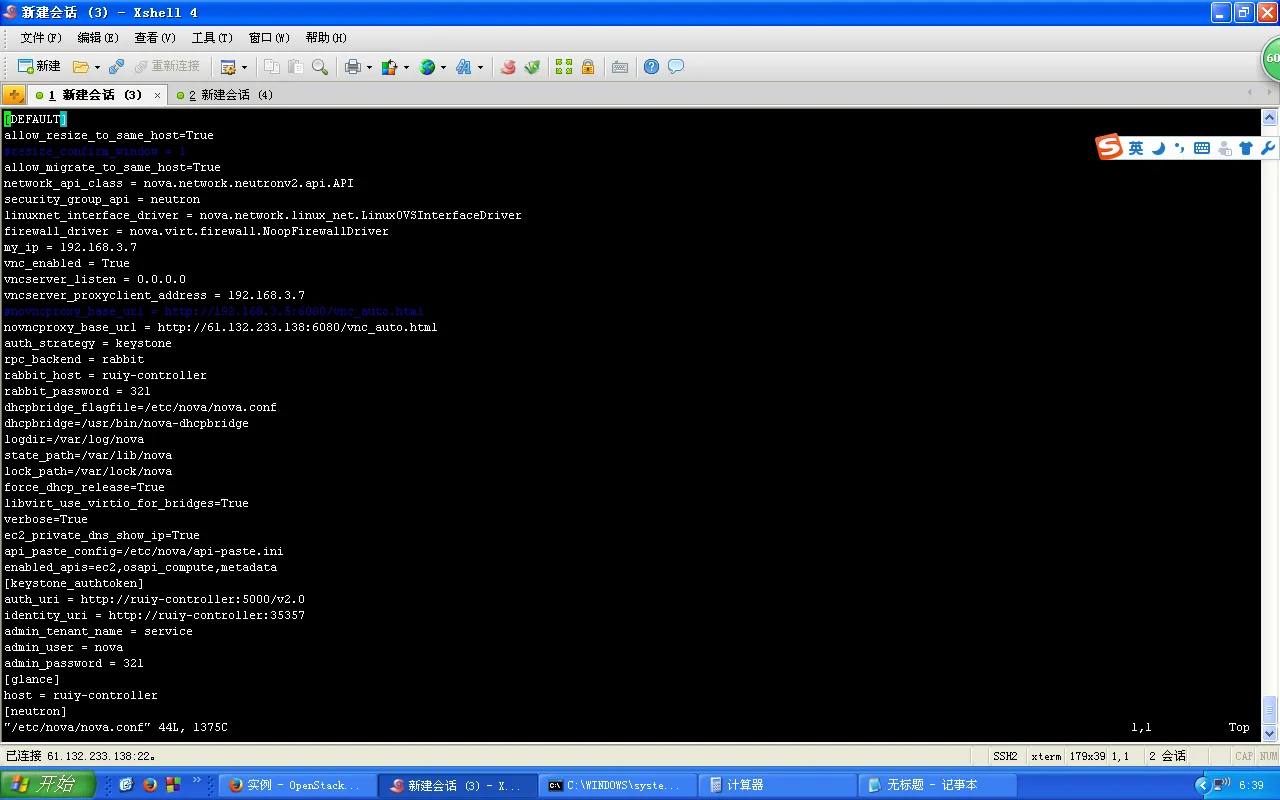Click the orange add-tab plus button

14,95
